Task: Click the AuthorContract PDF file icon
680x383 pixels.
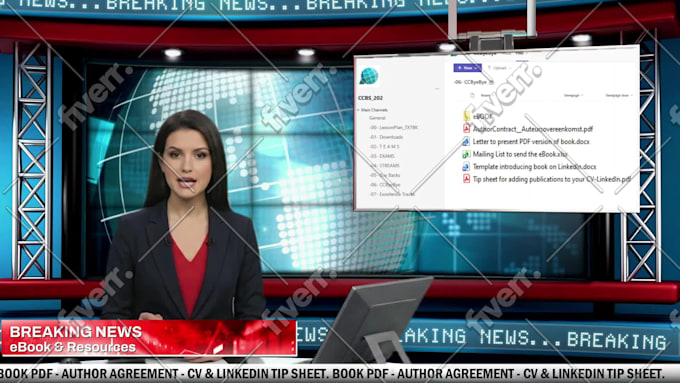Action: click(x=466, y=128)
